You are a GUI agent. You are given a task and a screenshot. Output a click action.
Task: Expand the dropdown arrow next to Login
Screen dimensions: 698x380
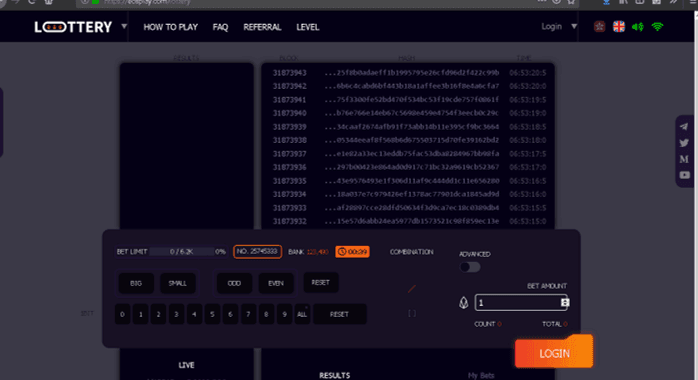coord(574,27)
